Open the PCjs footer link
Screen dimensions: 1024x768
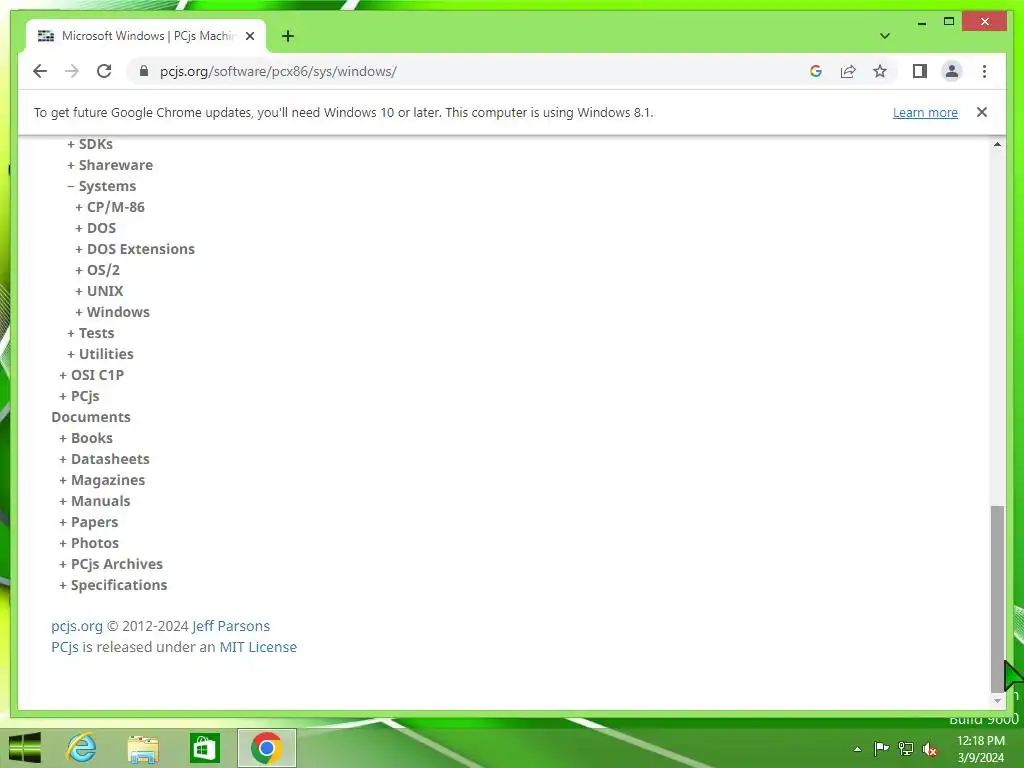65,647
